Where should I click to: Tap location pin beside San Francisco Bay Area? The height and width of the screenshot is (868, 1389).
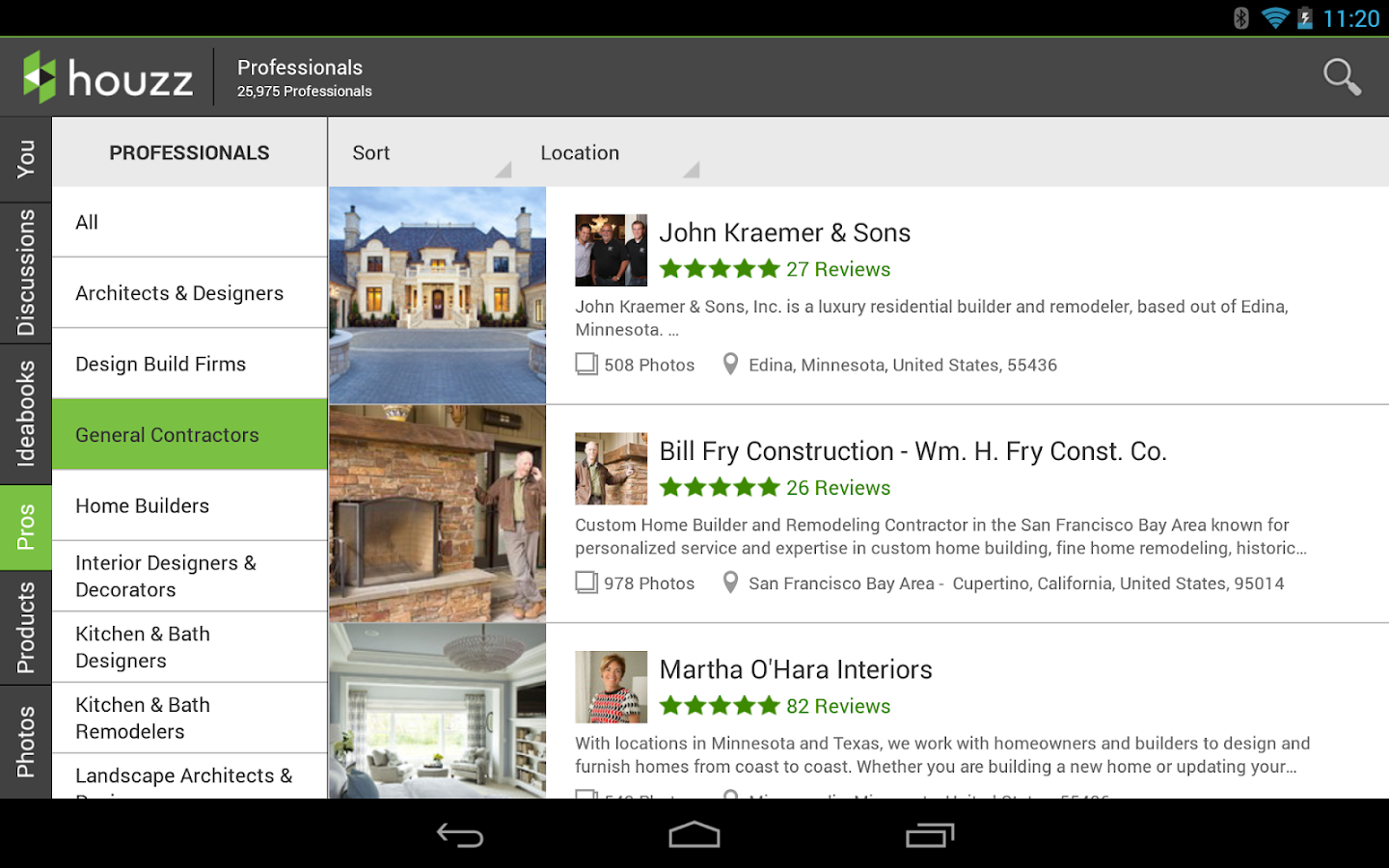(731, 583)
